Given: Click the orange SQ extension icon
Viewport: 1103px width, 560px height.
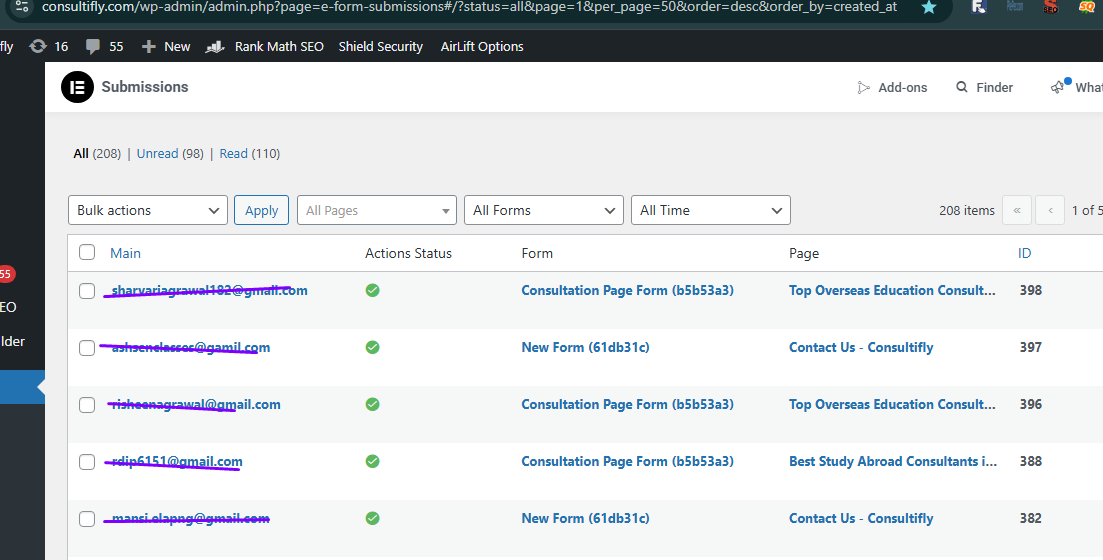Looking at the screenshot, I should (x=1087, y=8).
